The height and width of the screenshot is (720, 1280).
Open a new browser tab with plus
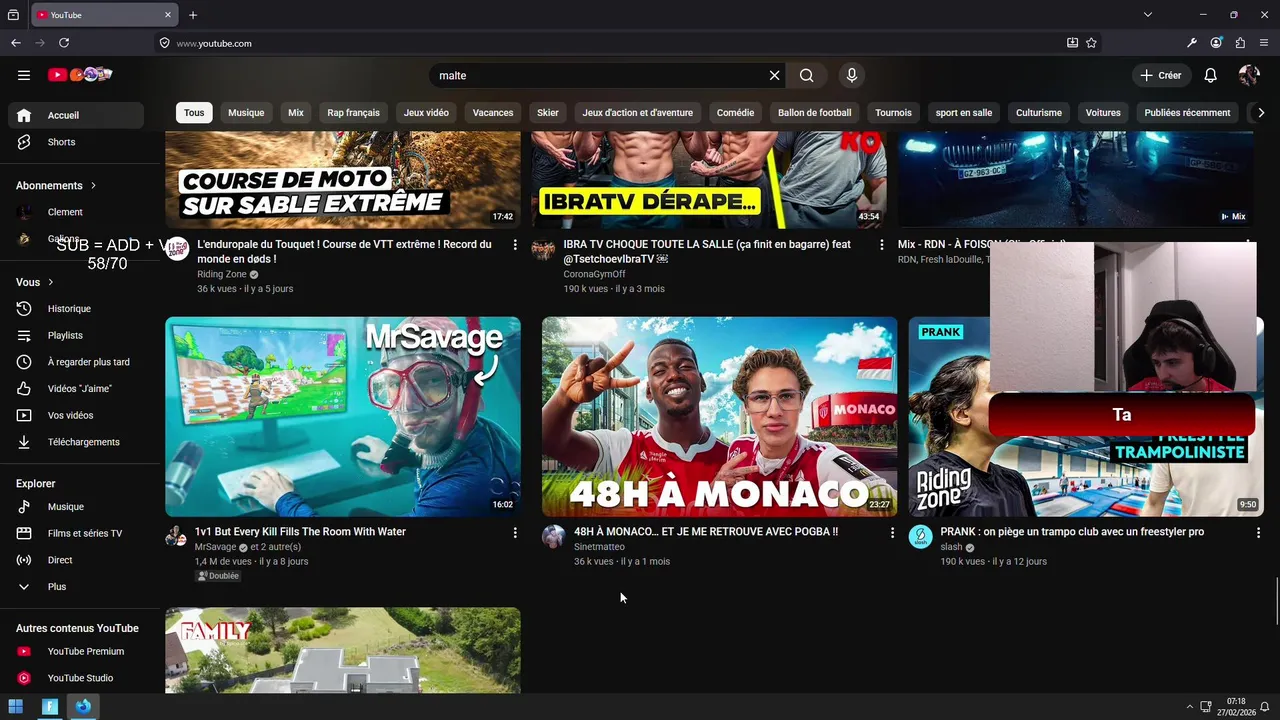pos(193,15)
